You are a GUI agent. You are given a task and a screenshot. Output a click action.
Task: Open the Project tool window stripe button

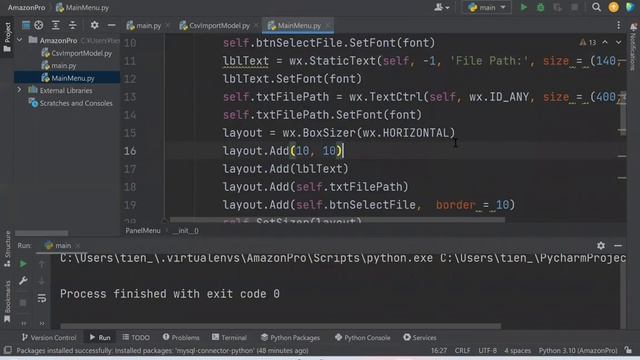[7, 37]
